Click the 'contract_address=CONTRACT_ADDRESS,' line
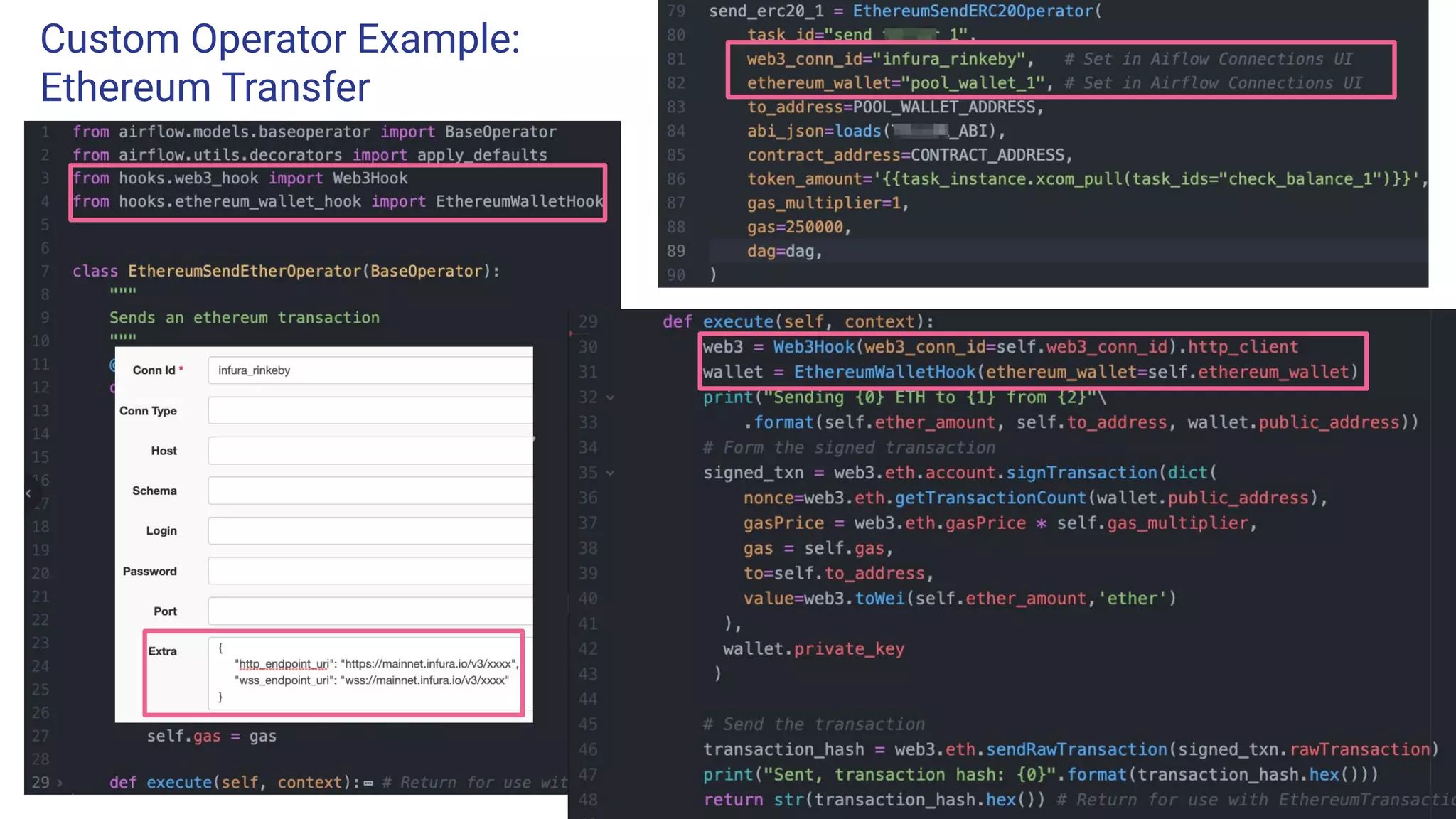 [909, 155]
